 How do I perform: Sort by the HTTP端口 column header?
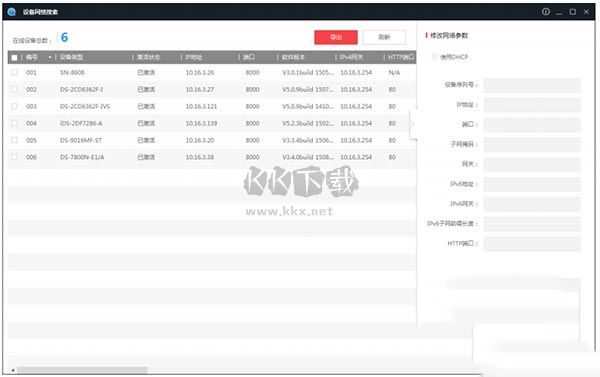pos(401,57)
